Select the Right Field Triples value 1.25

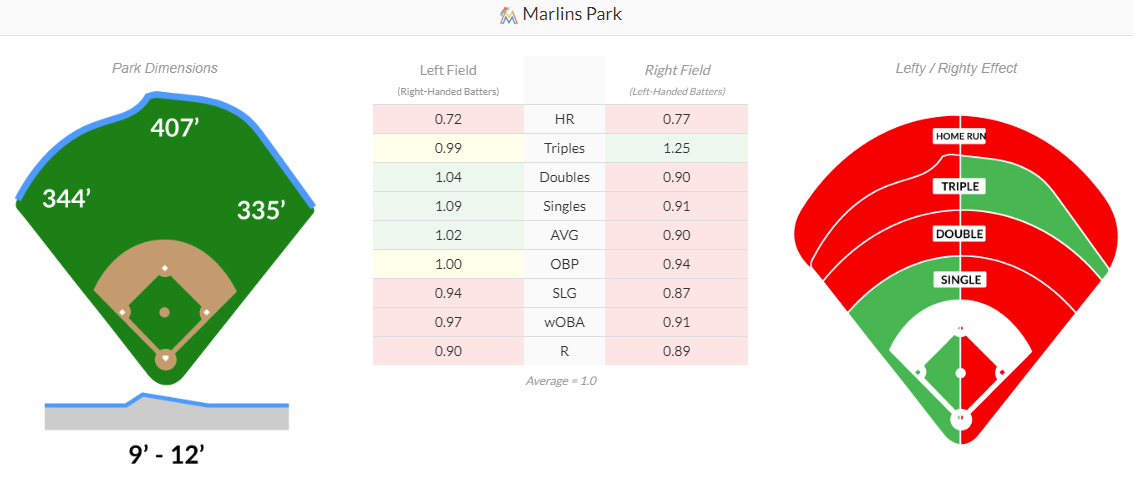coord(677,148)
